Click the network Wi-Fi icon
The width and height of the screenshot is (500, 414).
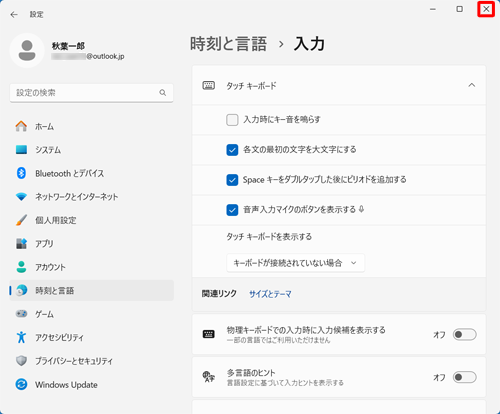[x=21, y=197]
